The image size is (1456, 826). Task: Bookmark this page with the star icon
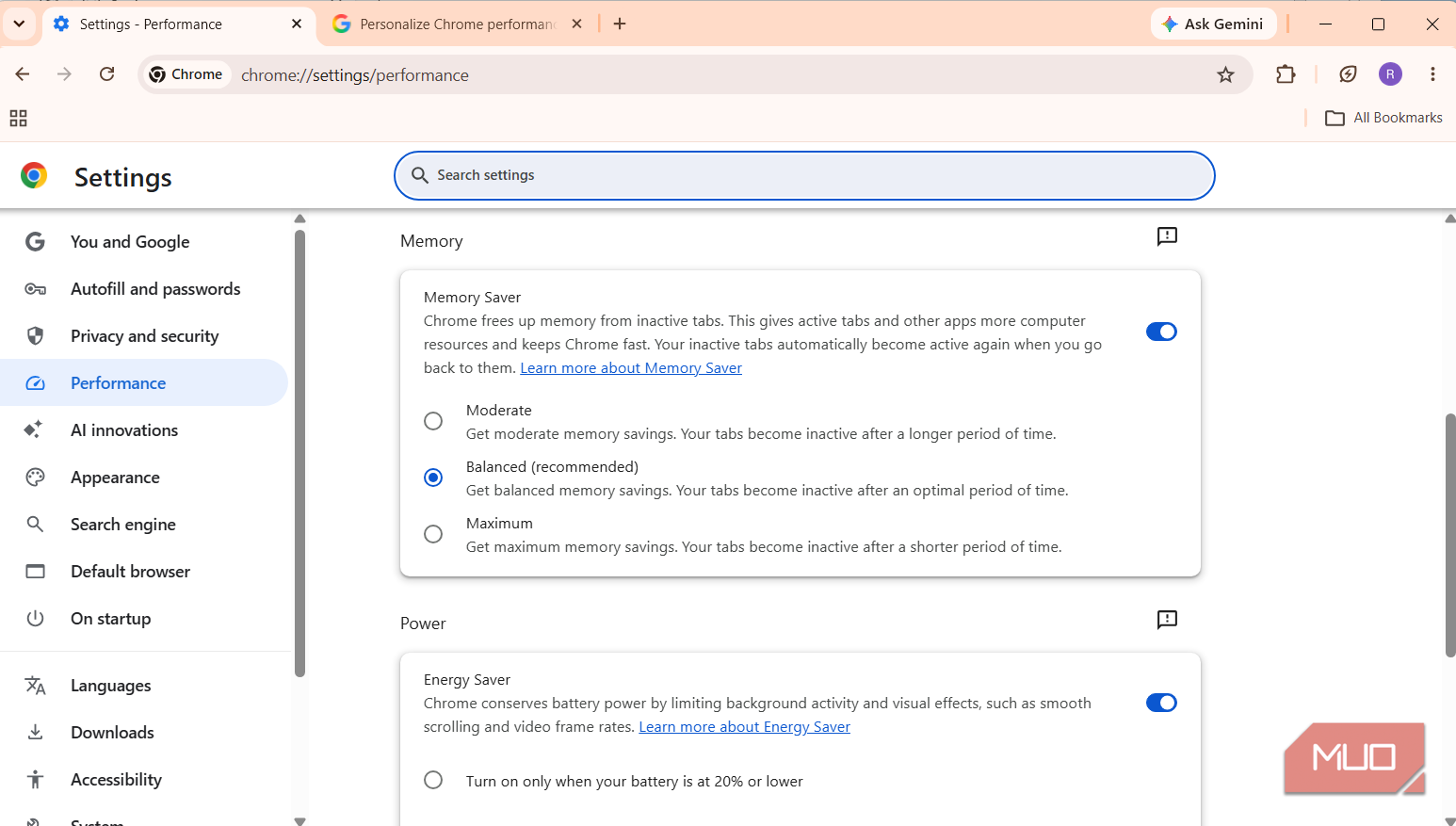tap(1225, 74)
